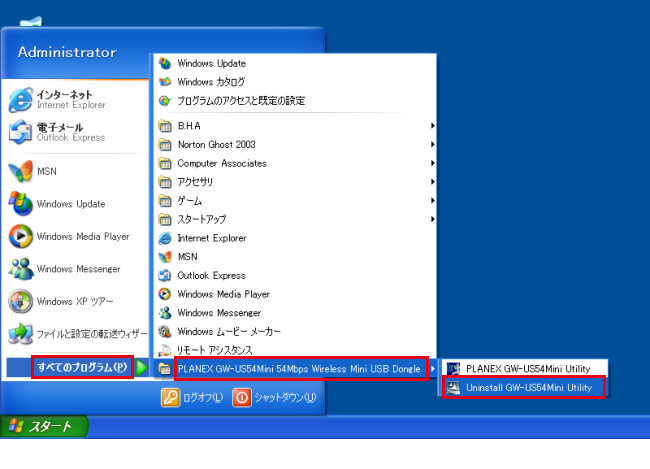Click the Uninstall GW-US54Mini Utility icon
The height and width of the screenshot is (469, 650).
click(x=453, y=387)
